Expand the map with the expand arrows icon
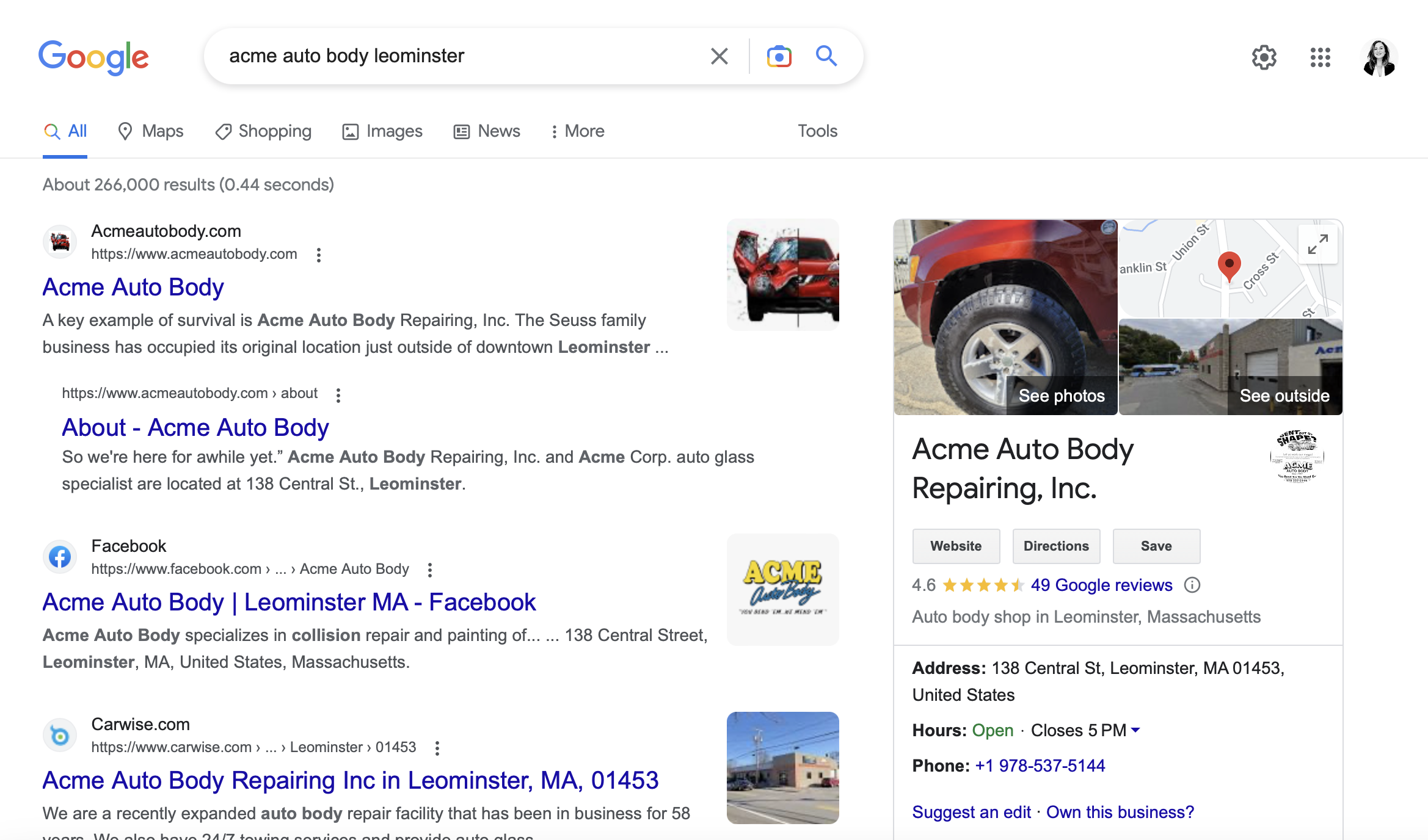This screenshot has width=1428, height=840. [1317, 244]
